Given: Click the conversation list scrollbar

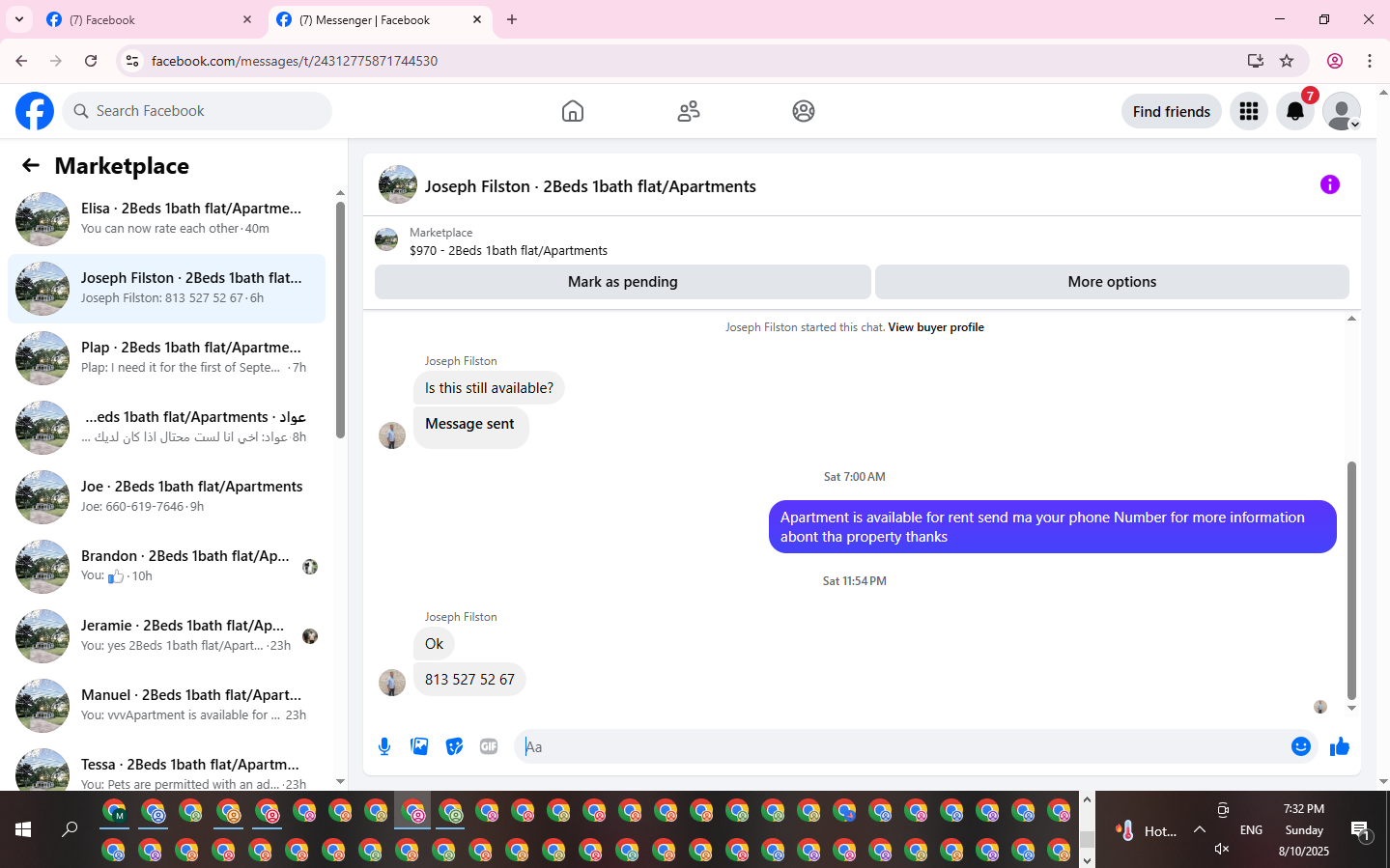Looking at the screenshot, I should point(340,319).
